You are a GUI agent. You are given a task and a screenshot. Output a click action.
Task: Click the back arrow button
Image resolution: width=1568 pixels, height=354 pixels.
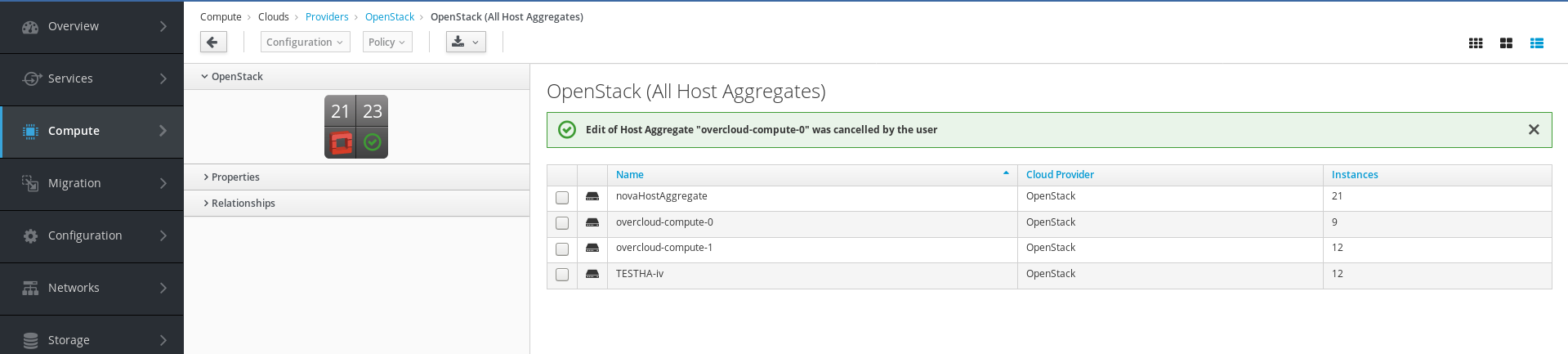tap(213, 42)
